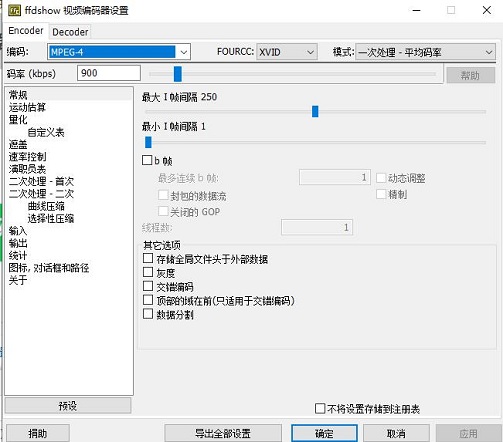The image size is (503, 442).
Task: Toggle the 封包的数据流 checkbox
Action: tap(163, 195)
